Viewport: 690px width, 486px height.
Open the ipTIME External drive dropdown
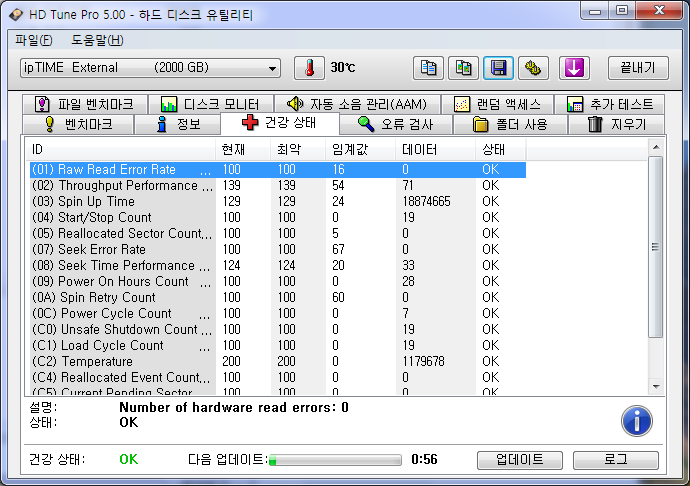click(x=150, y=68)
